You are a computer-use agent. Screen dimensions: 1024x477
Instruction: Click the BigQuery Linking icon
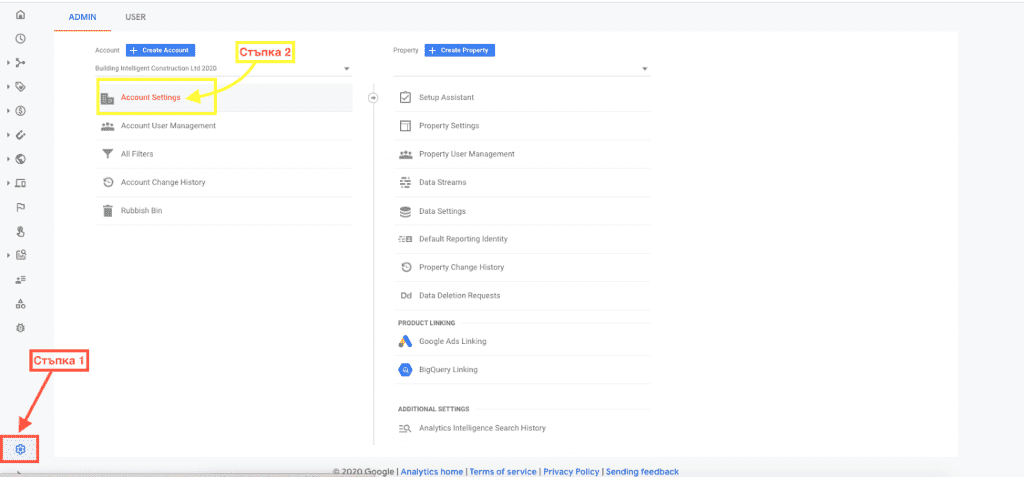click(x=405, y=370)
